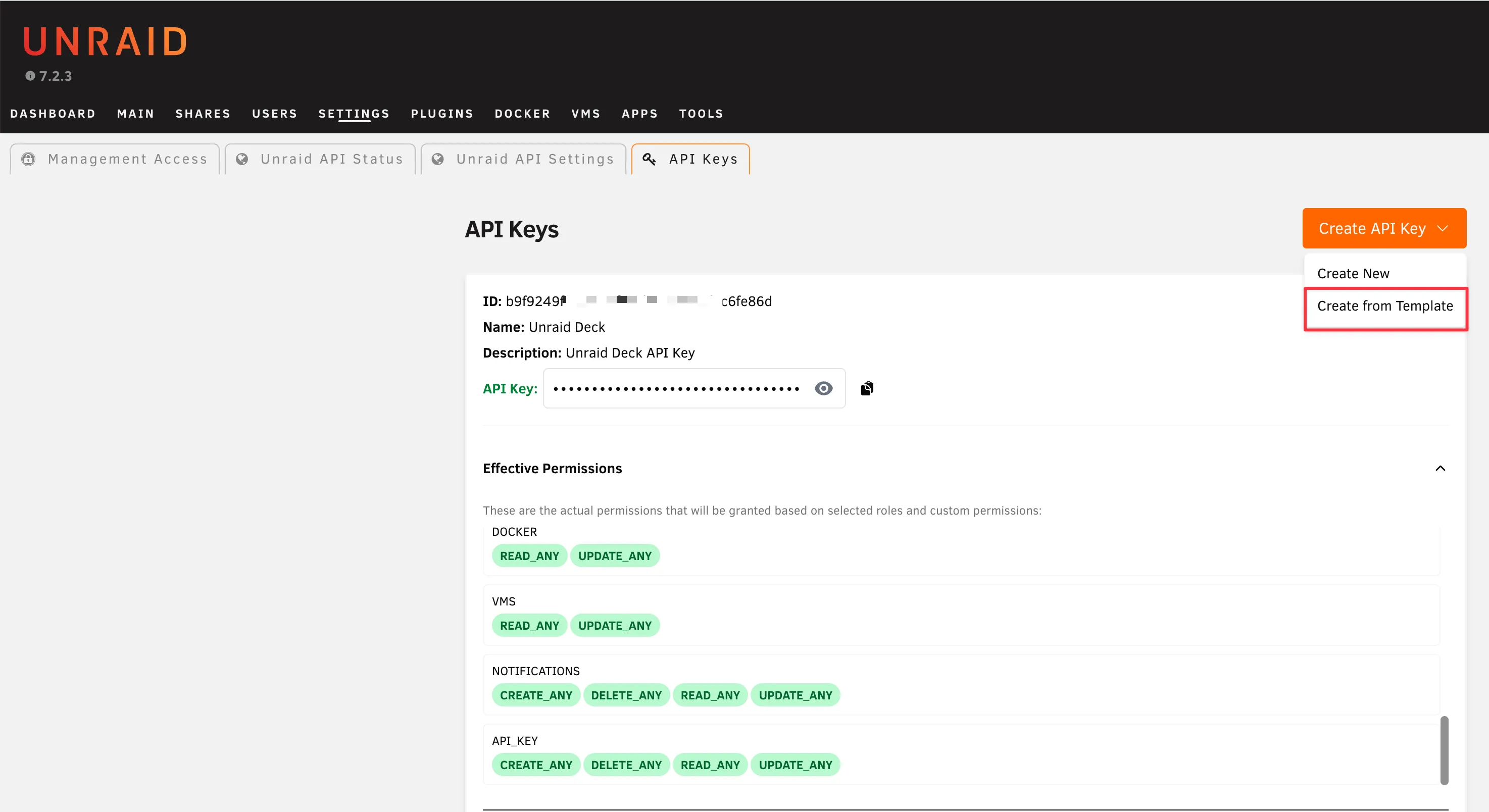Screen dimensions: 1489x812
Task: Choose Create New from the menu
Action: coord(1353,273)
